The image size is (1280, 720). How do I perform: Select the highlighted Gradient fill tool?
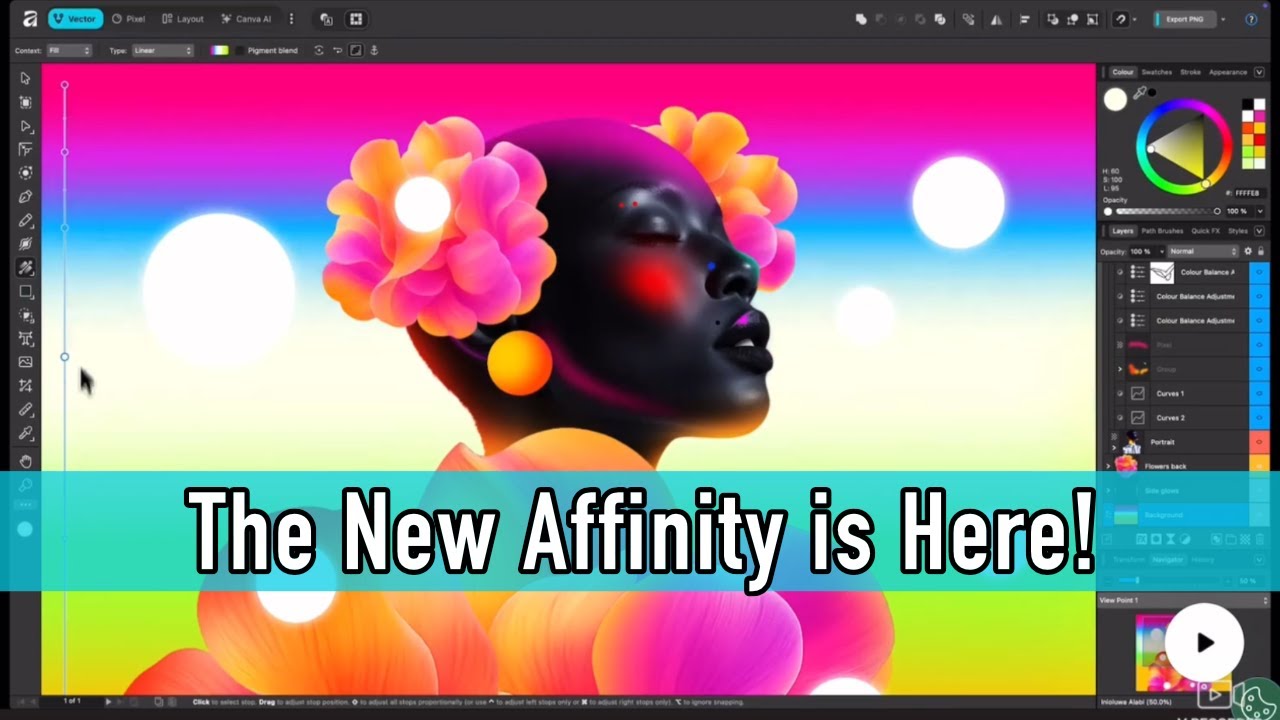pos(26,268)
